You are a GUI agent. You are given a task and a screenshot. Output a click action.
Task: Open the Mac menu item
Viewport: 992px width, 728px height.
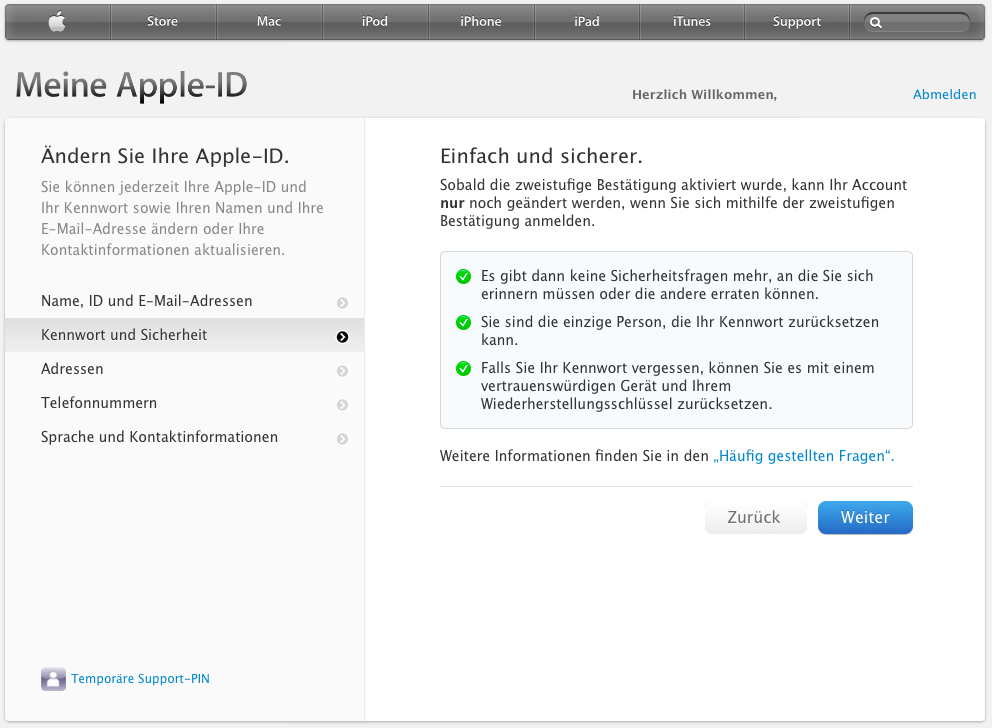[x=269, y=22]
